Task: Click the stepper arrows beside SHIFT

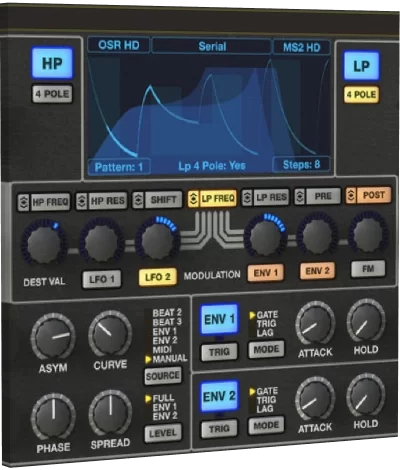Action: (138, 200)
